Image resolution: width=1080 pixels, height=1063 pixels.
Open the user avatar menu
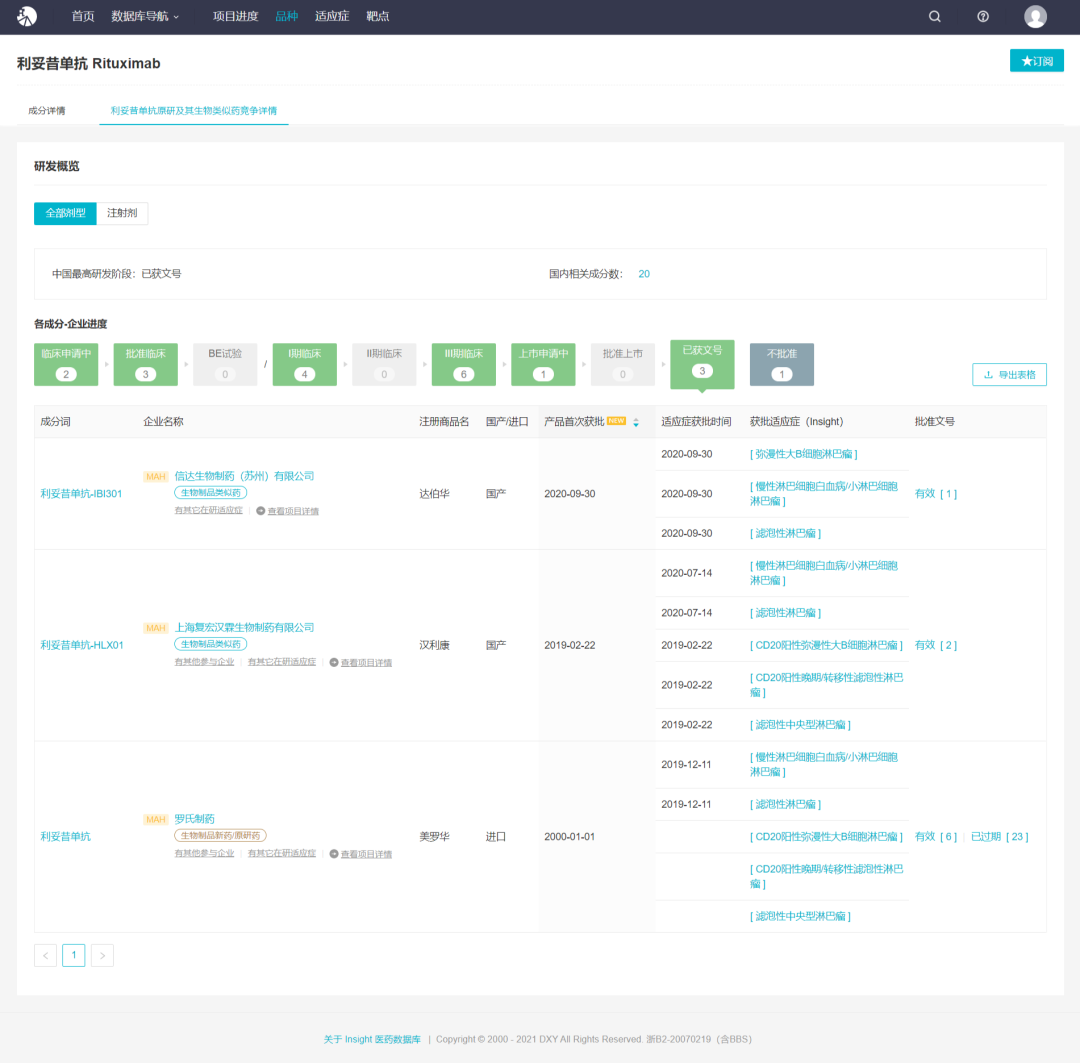point(1035,17)
